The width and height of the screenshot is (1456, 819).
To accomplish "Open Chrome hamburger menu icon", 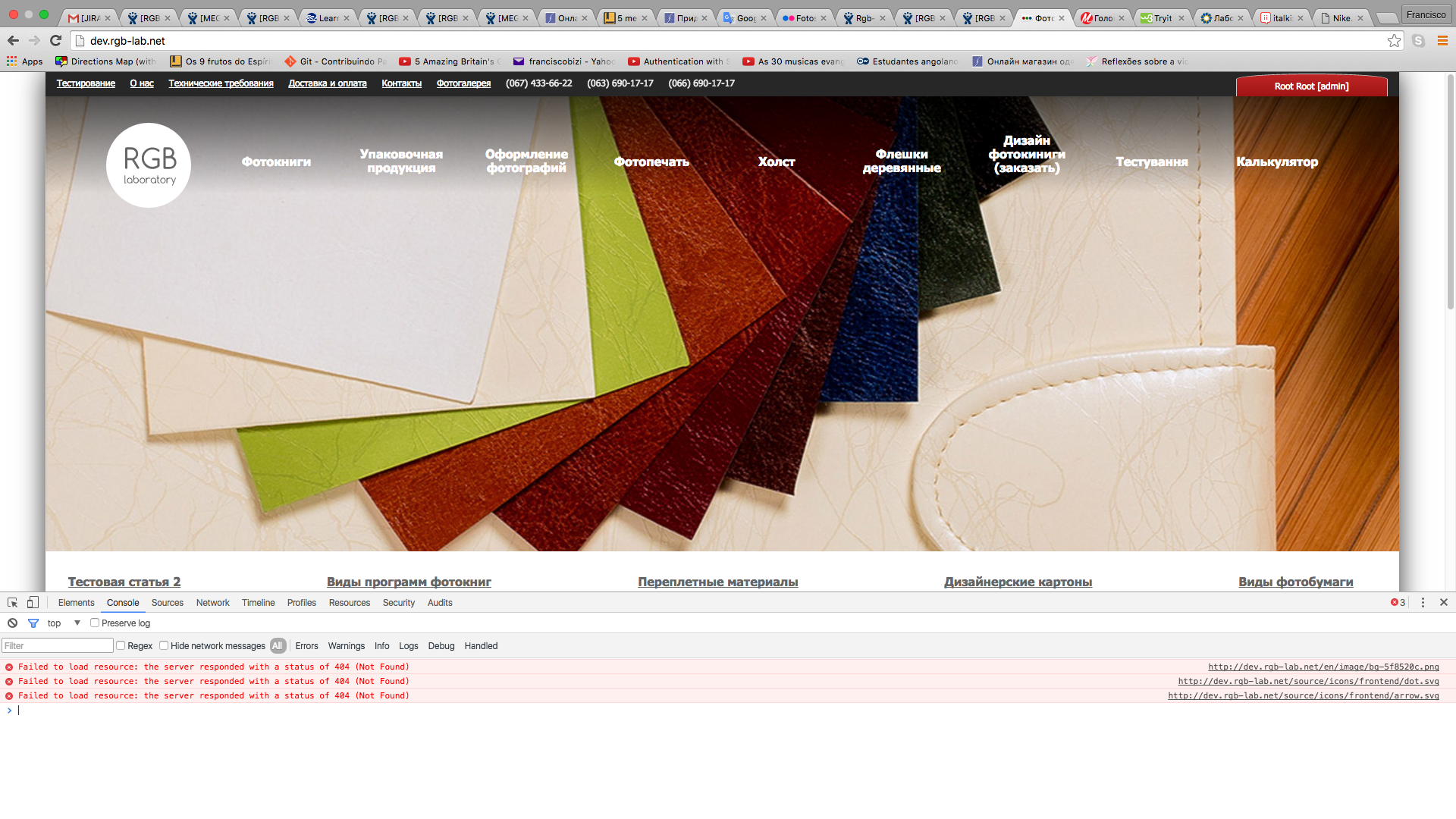I will point(1442,41).
